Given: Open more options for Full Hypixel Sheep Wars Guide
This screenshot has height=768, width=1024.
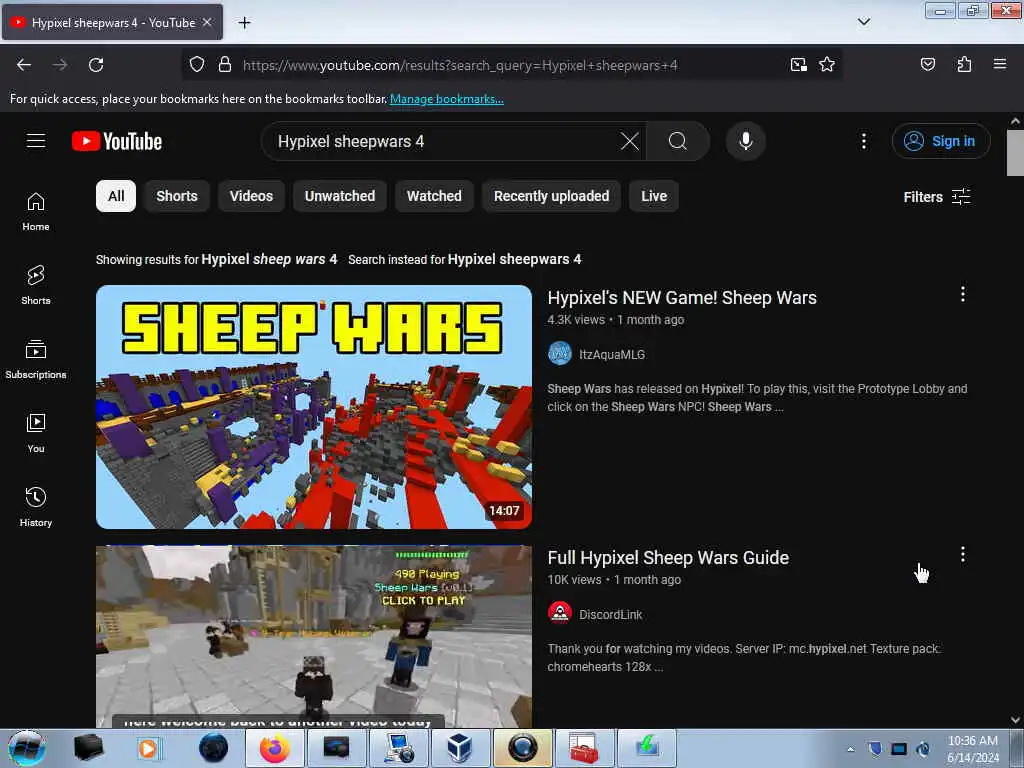Looking at the screenshot, I should click(963, 554).
